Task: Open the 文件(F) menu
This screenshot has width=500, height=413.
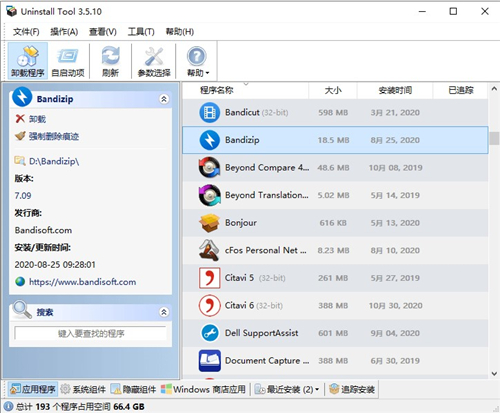Action: 26,32
